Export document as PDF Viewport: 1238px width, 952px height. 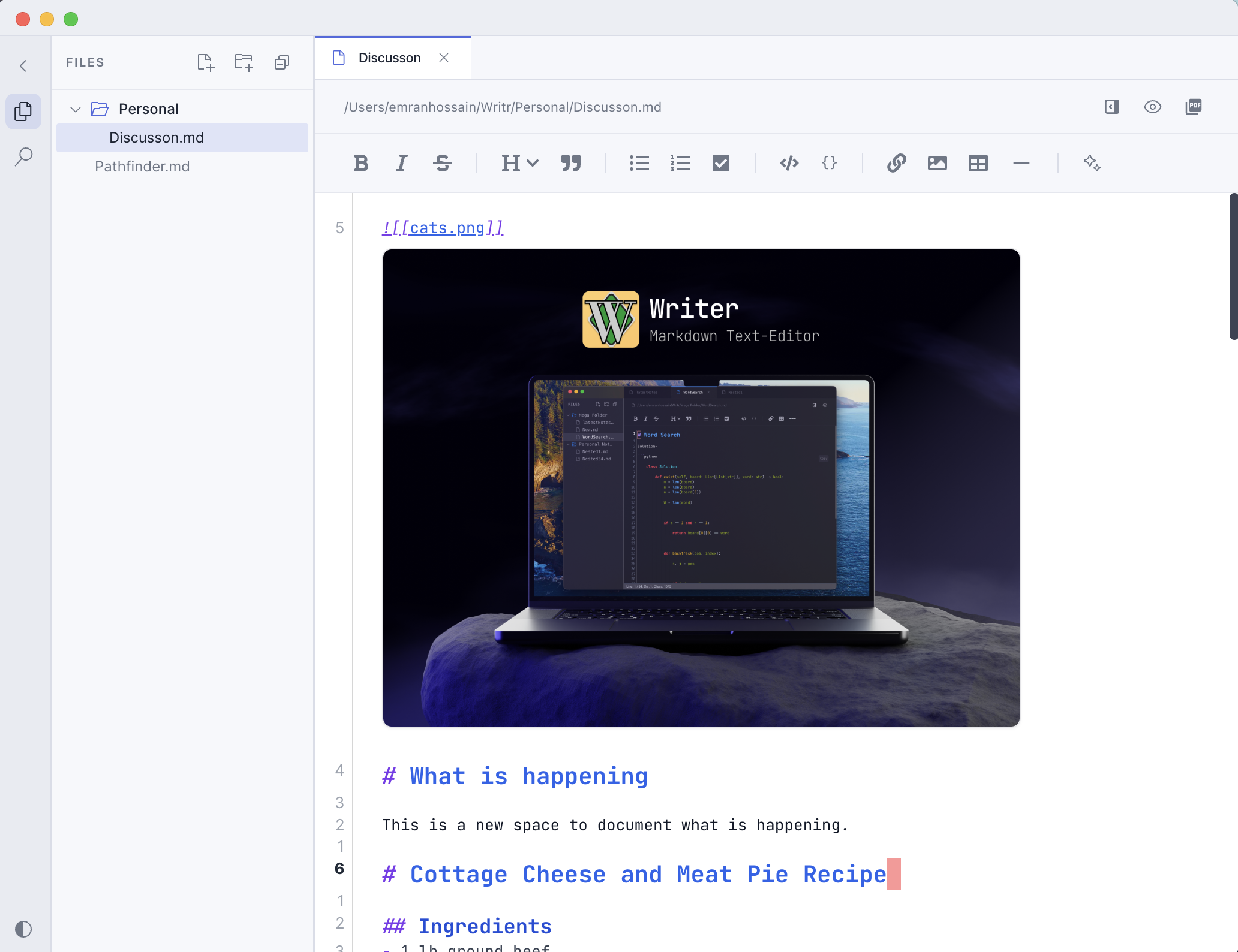(x=1194, y=107)
